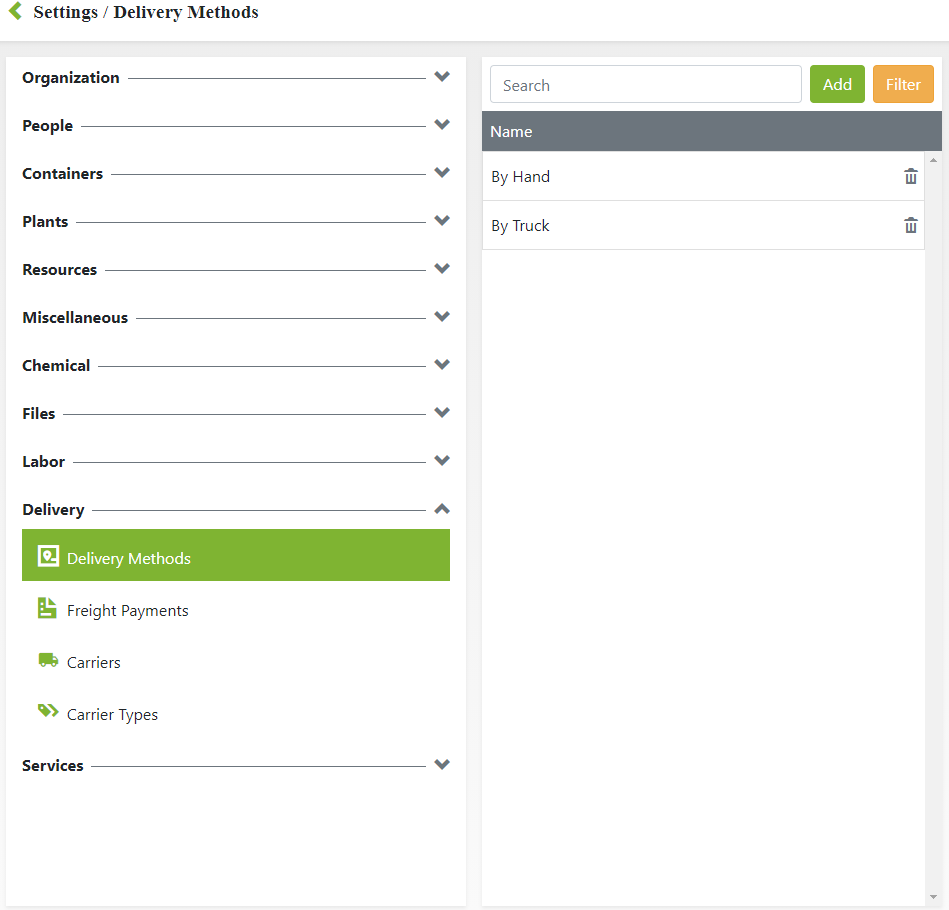Click the green back arrow beside Settings
This screenshot has height=910, width=949.
(x=15, y=12)
